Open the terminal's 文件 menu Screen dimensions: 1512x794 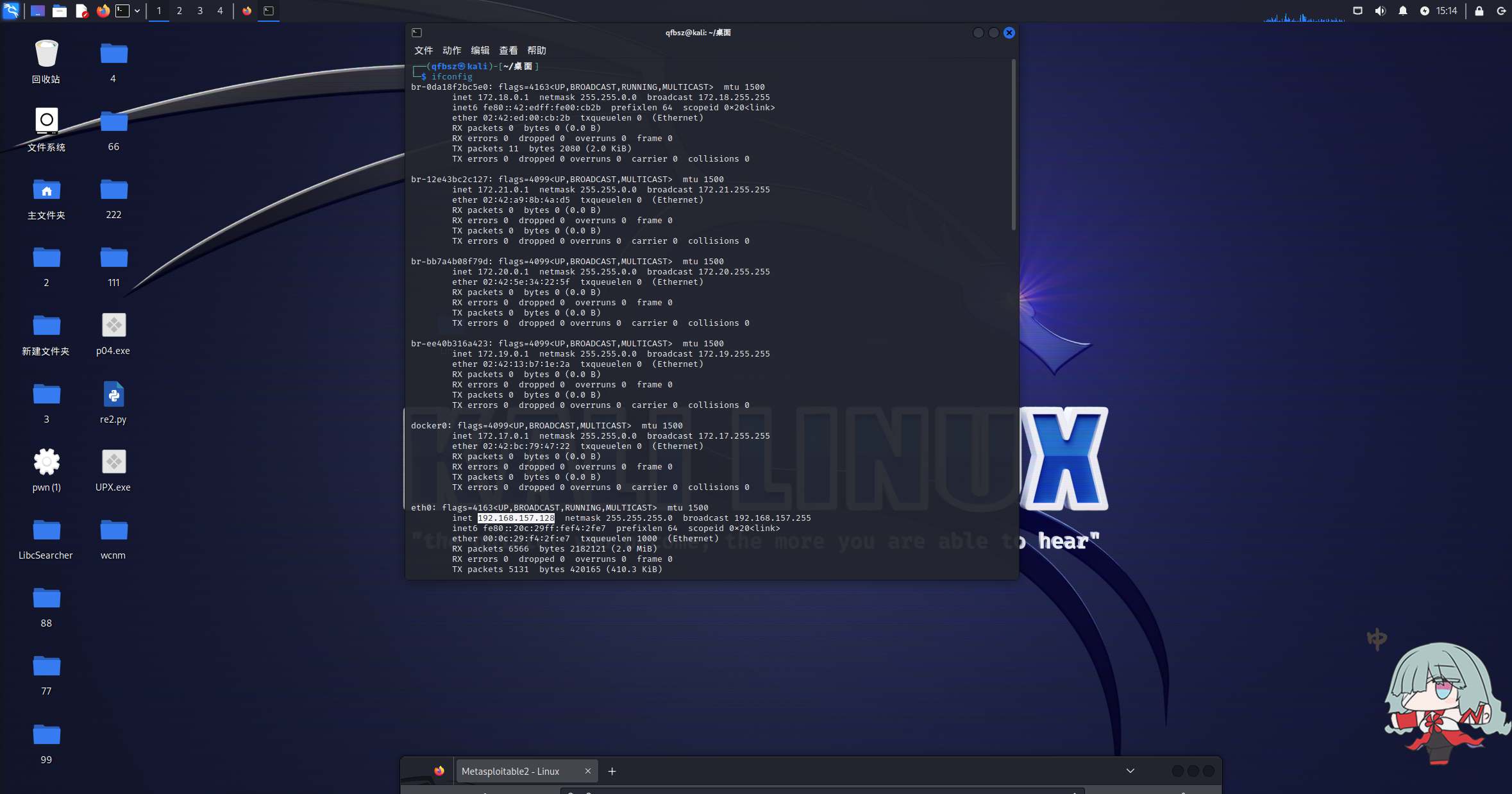click(x=423, y=51)
